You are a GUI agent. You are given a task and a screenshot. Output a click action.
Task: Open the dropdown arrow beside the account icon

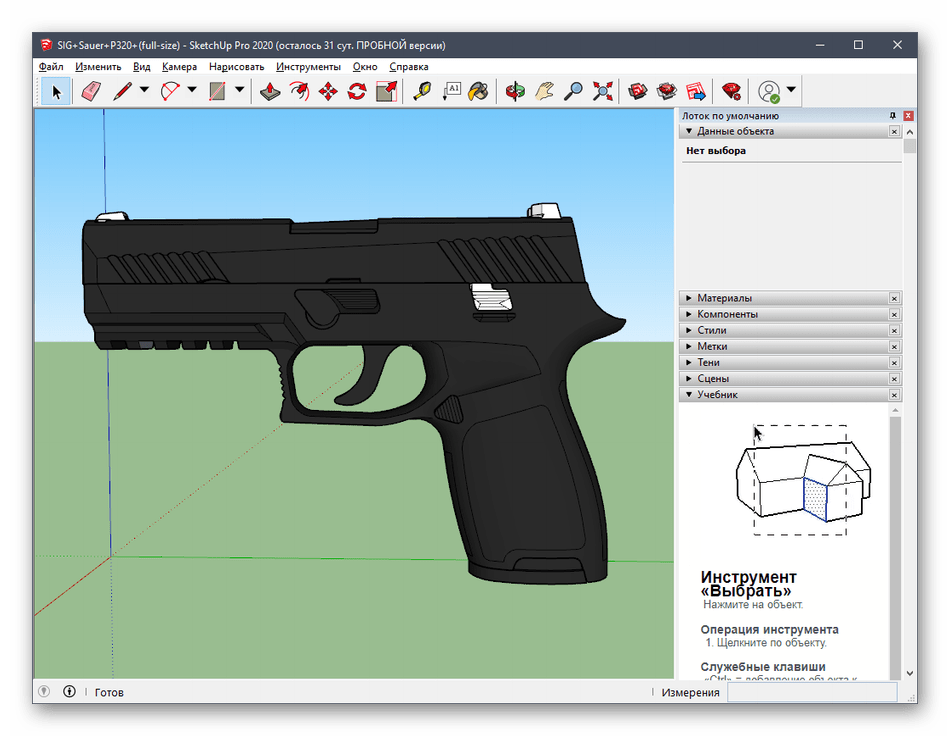click(791, 91)
